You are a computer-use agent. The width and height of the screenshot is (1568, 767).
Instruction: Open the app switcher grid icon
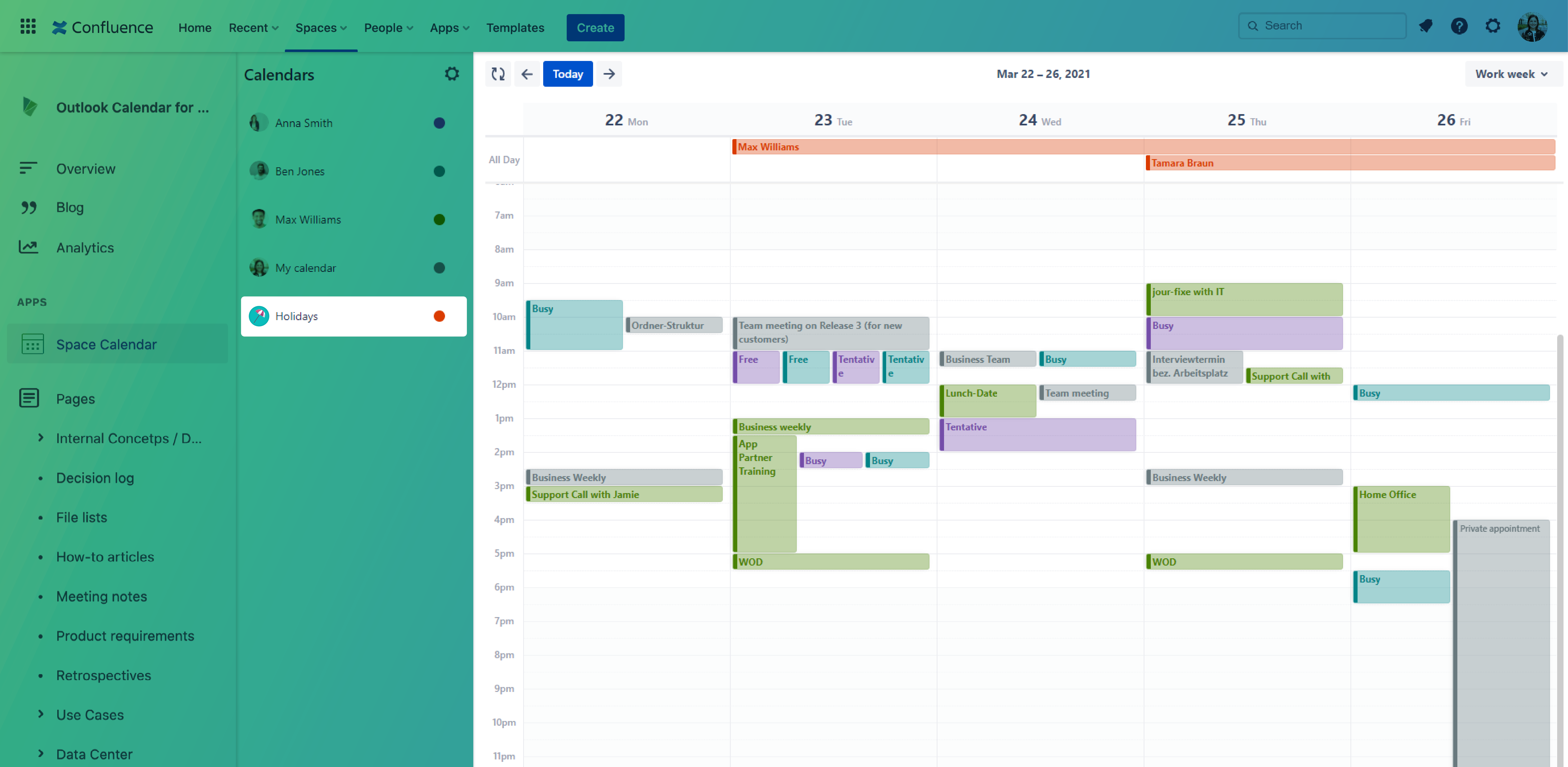(27, 26)
